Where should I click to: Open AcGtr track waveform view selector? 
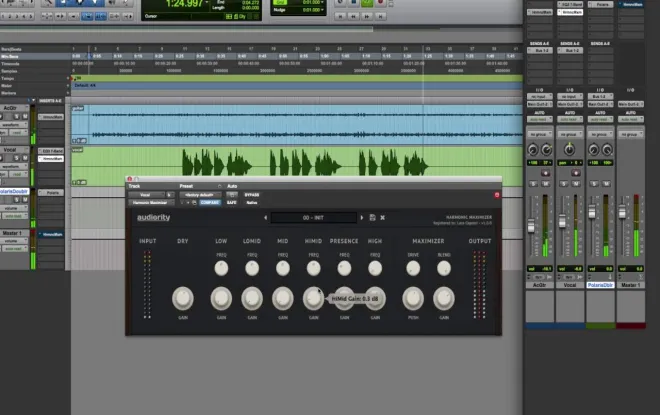pyautogui.click(x=12, y=125)
